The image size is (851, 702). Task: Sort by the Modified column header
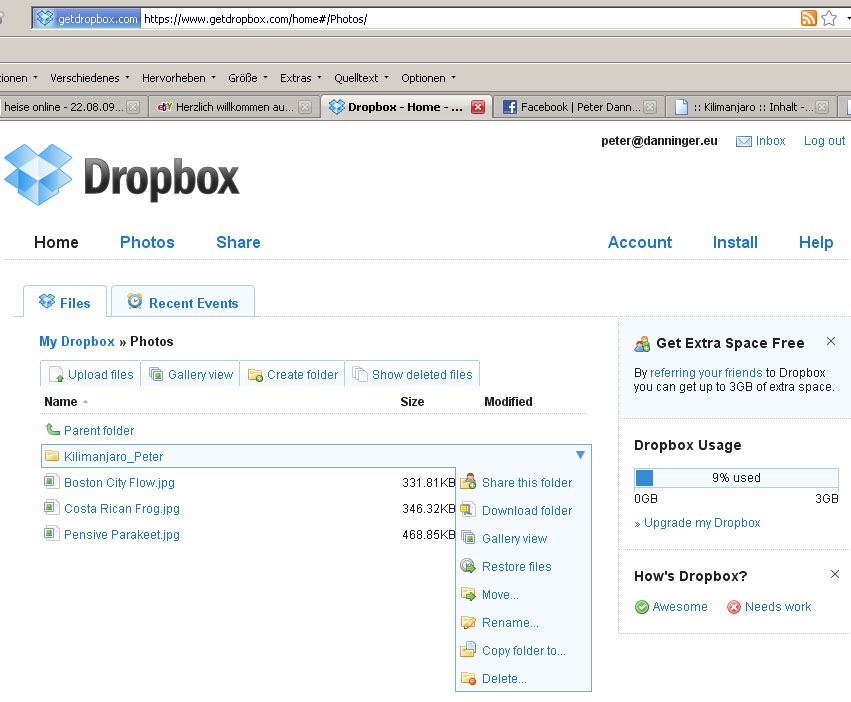point(508,402)
